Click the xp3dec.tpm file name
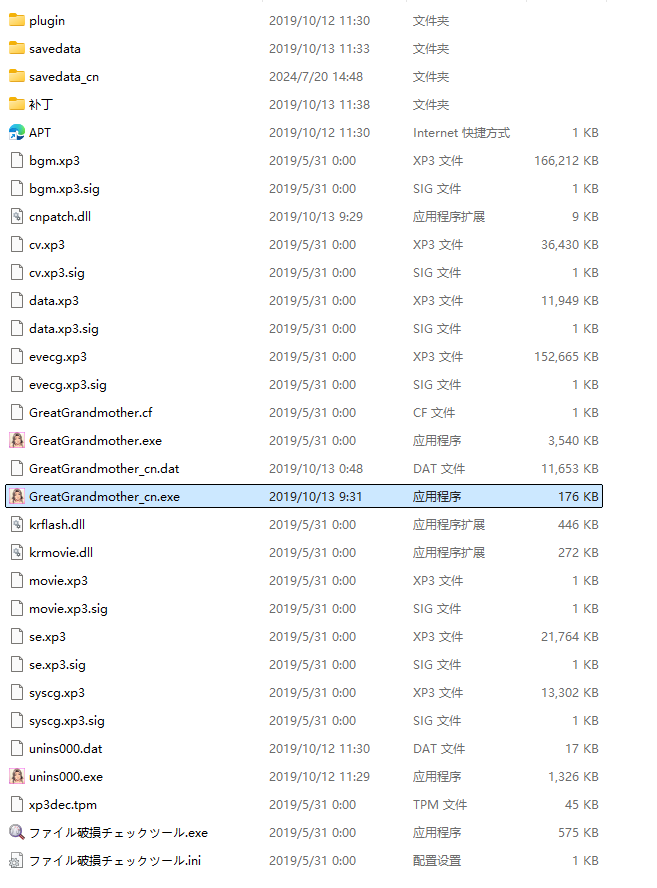This screenshot has width=657, height=888. click(63, 804)
